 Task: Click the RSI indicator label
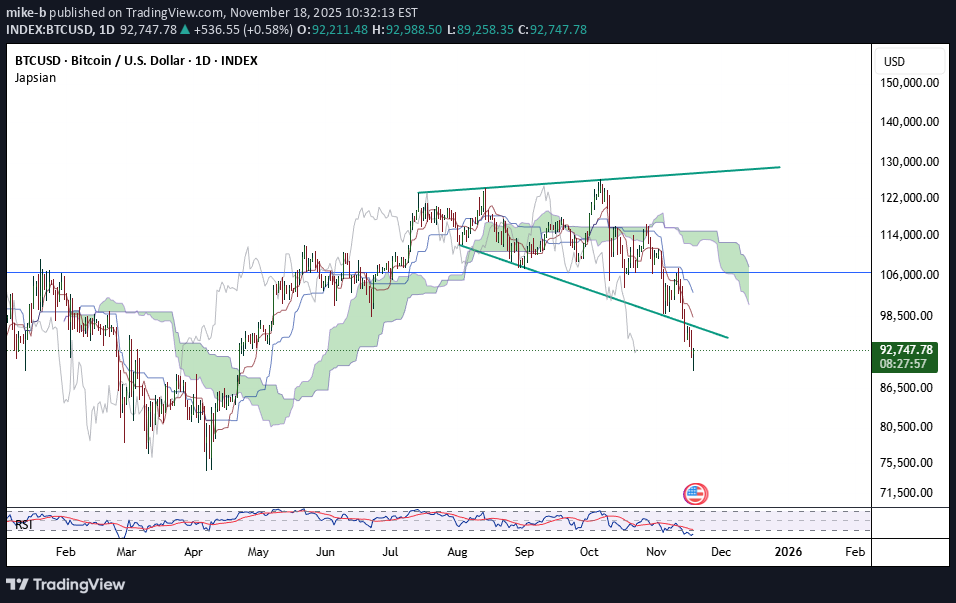click(x=22, y=522)
